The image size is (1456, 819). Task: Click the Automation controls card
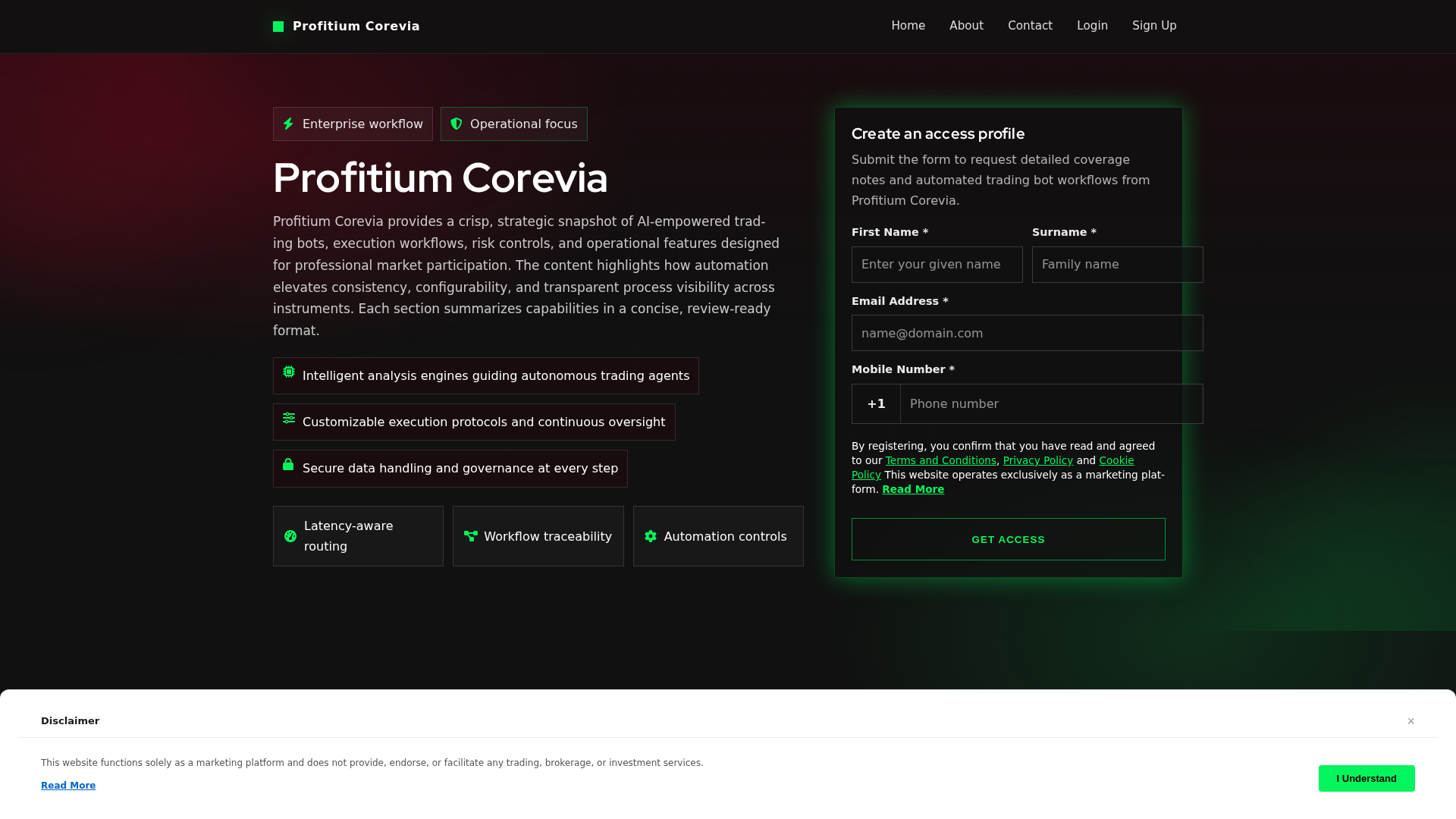click(x=718, y=536)
